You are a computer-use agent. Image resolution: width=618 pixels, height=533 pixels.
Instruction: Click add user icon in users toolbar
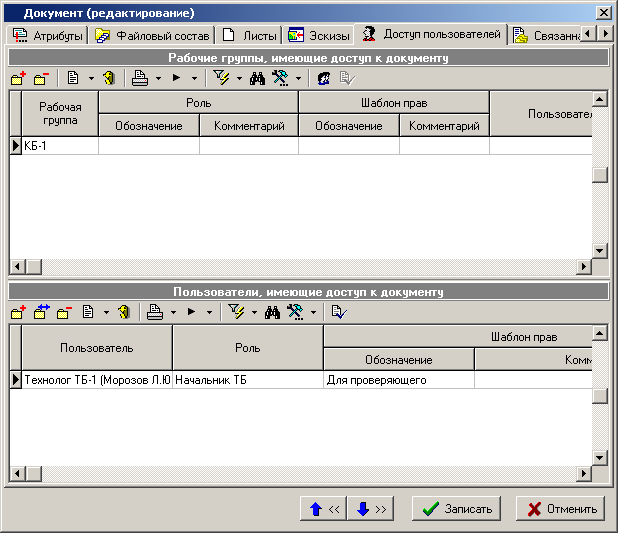click(18, 312)
